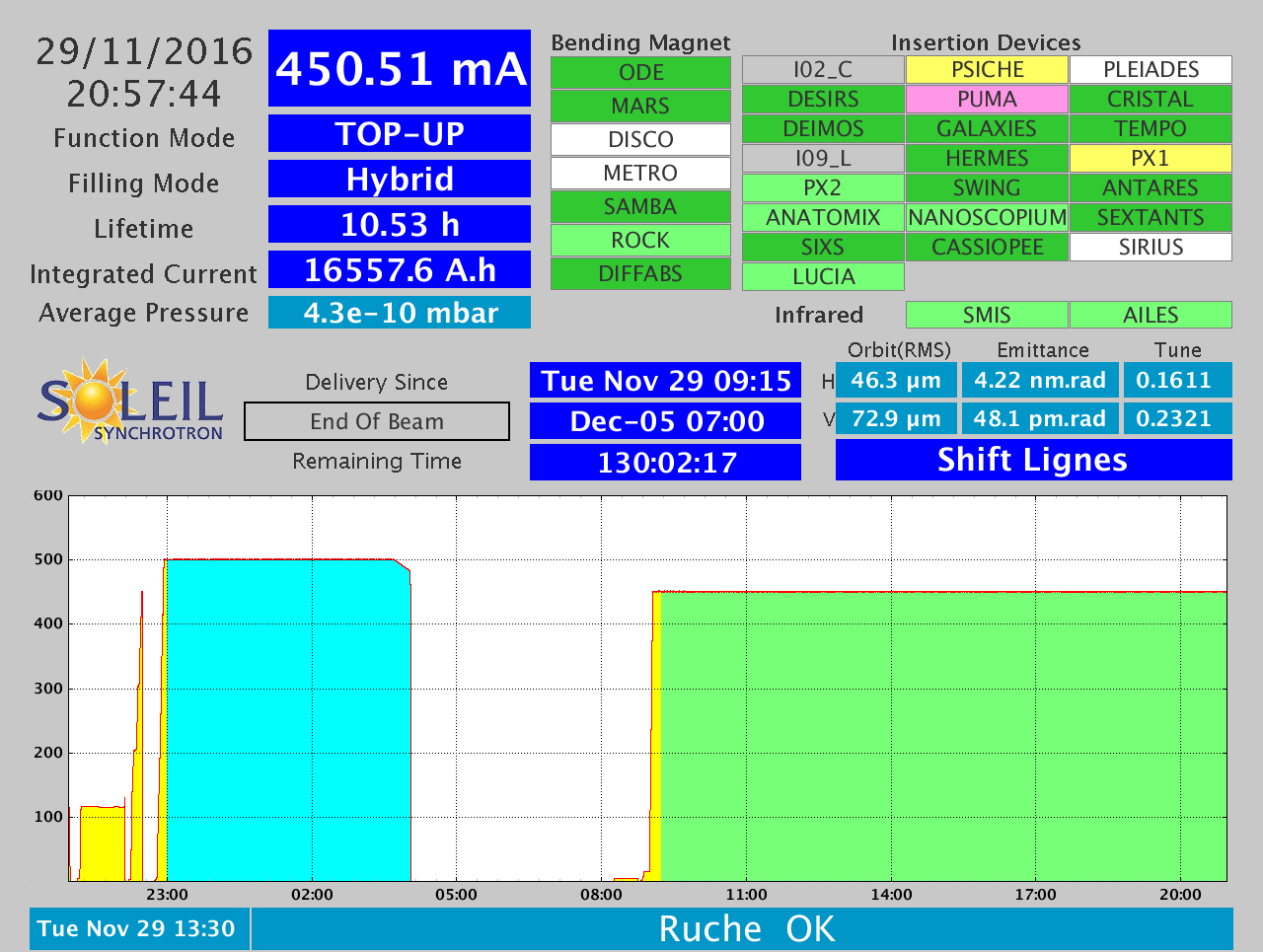Viewport: 1263px width, 952px height.
Task: Select the GALAXIES beamline box
Action: (x=987, y=129)
